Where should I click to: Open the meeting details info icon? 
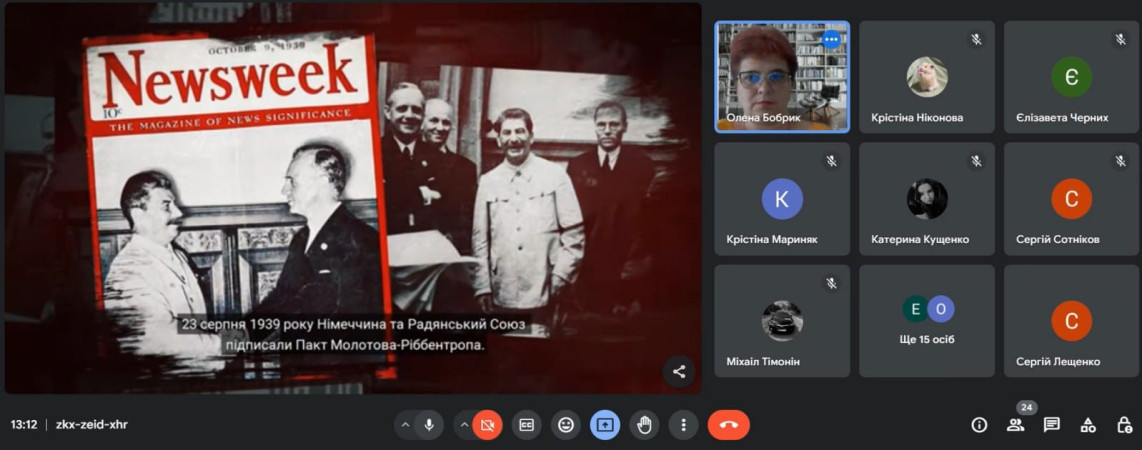tap(979, 425)
